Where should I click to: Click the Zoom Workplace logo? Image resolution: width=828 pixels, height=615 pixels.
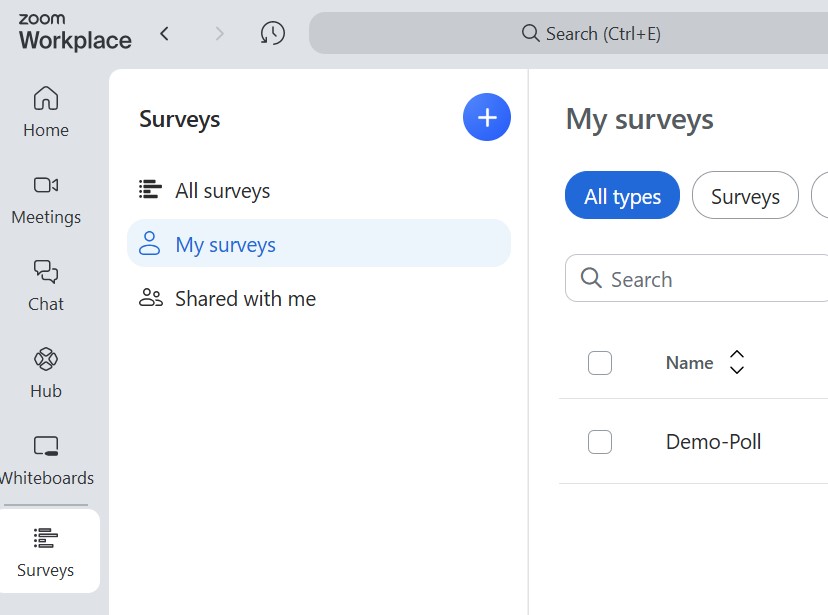[75, 32]
